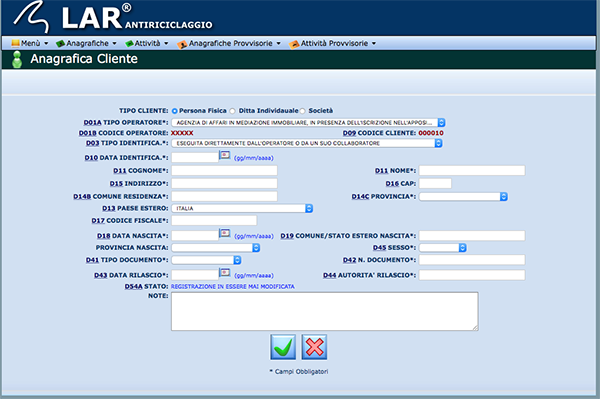
Task: Open the Anagrafiche menu
Action: pos(86,43)
